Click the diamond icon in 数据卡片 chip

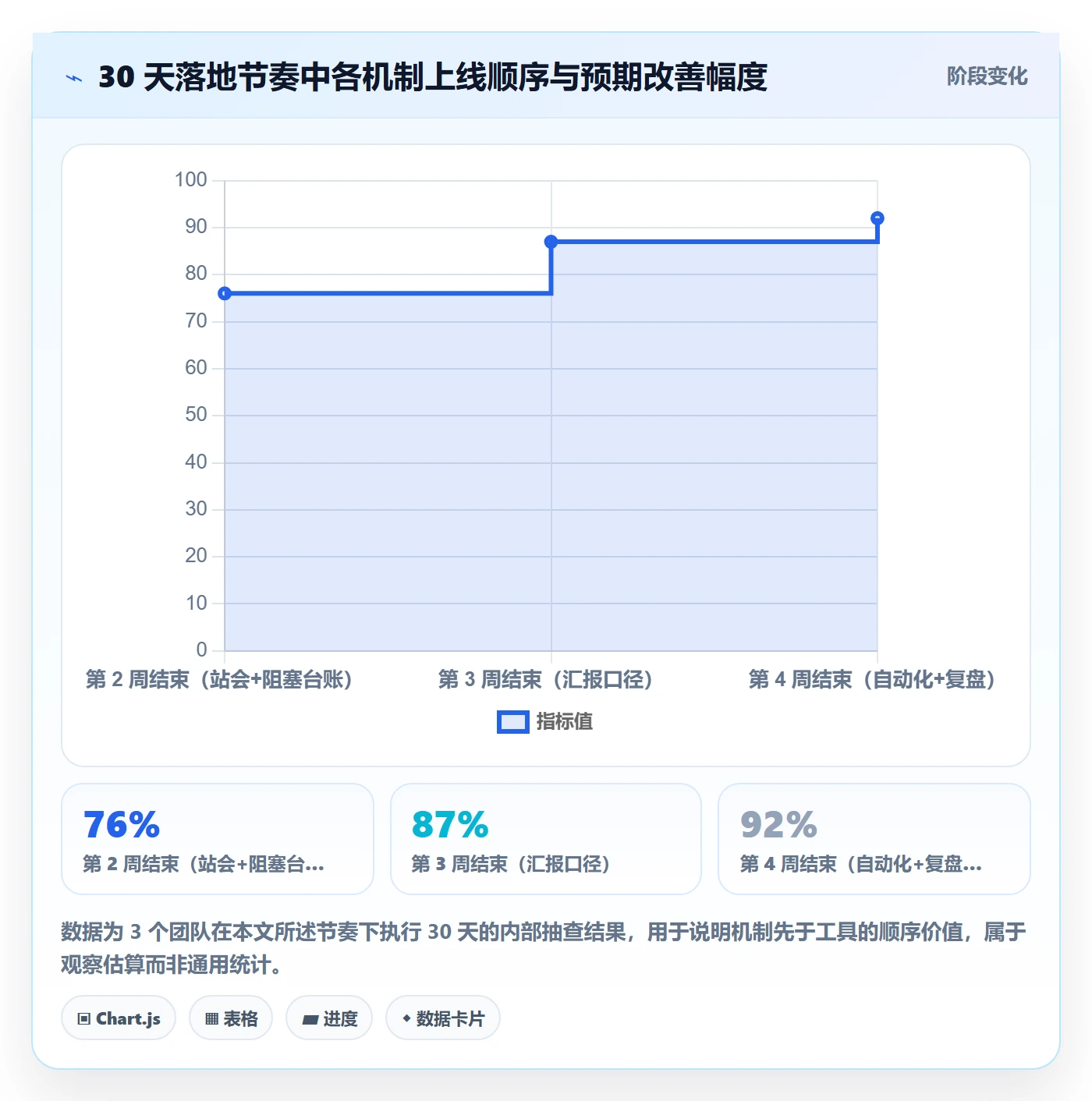point(406,1018)
